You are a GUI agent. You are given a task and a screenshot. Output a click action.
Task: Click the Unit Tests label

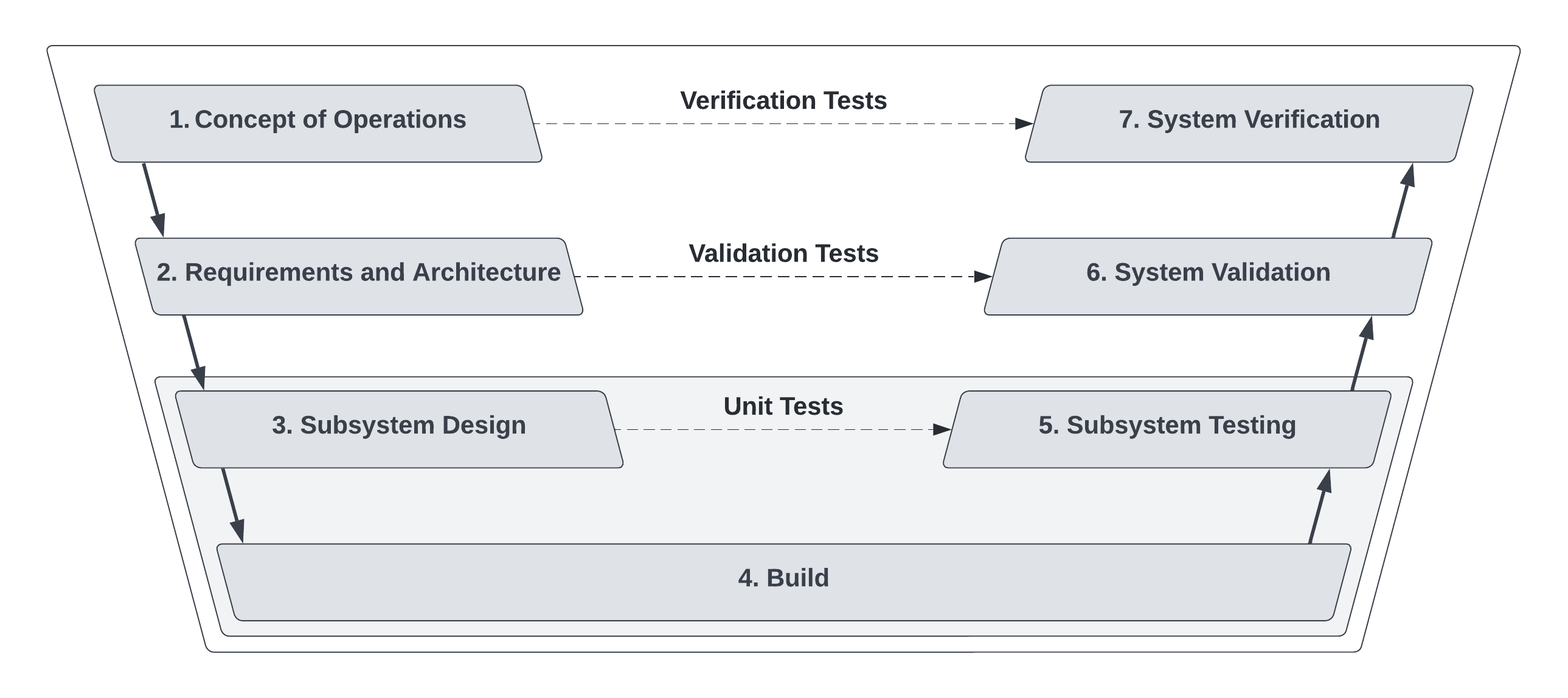pyautogui.click(x=783, y=406)
